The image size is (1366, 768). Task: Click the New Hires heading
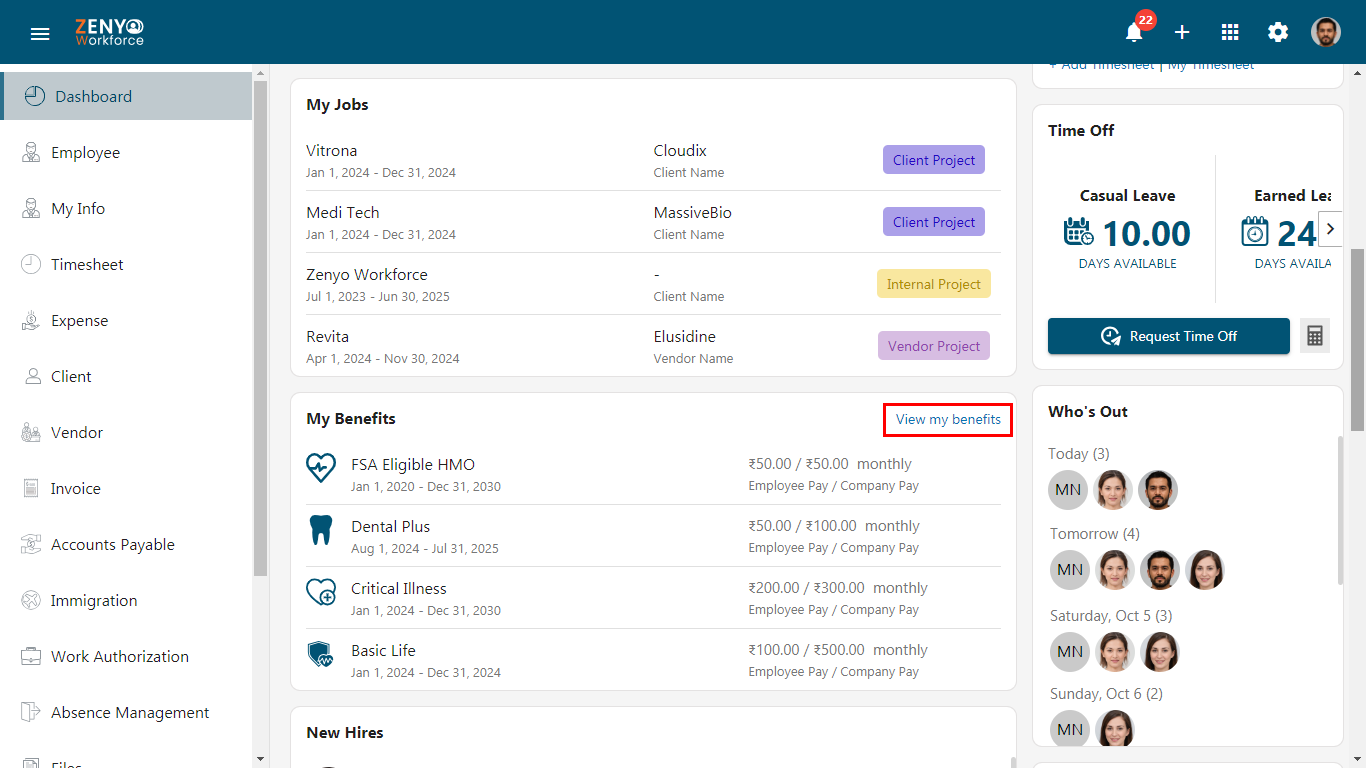click(345, 733)
